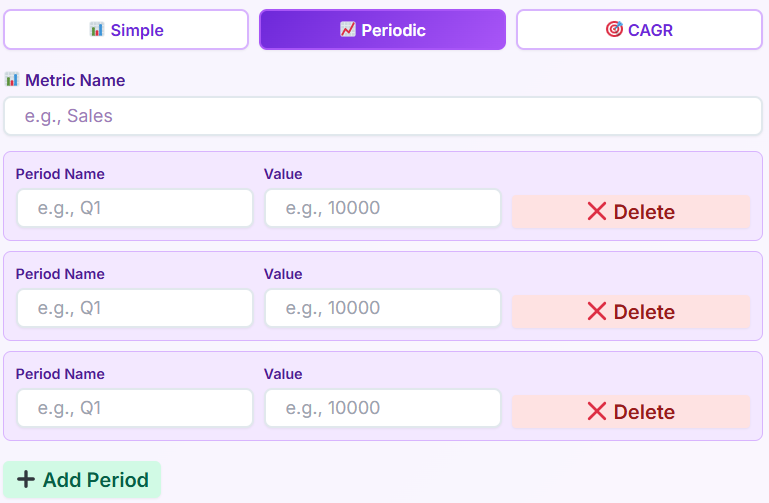Image resolution: width=769 pixels, height=503 pixels.
Task: Select the Periodic calculation tab
Action: (x=382, y=30)
